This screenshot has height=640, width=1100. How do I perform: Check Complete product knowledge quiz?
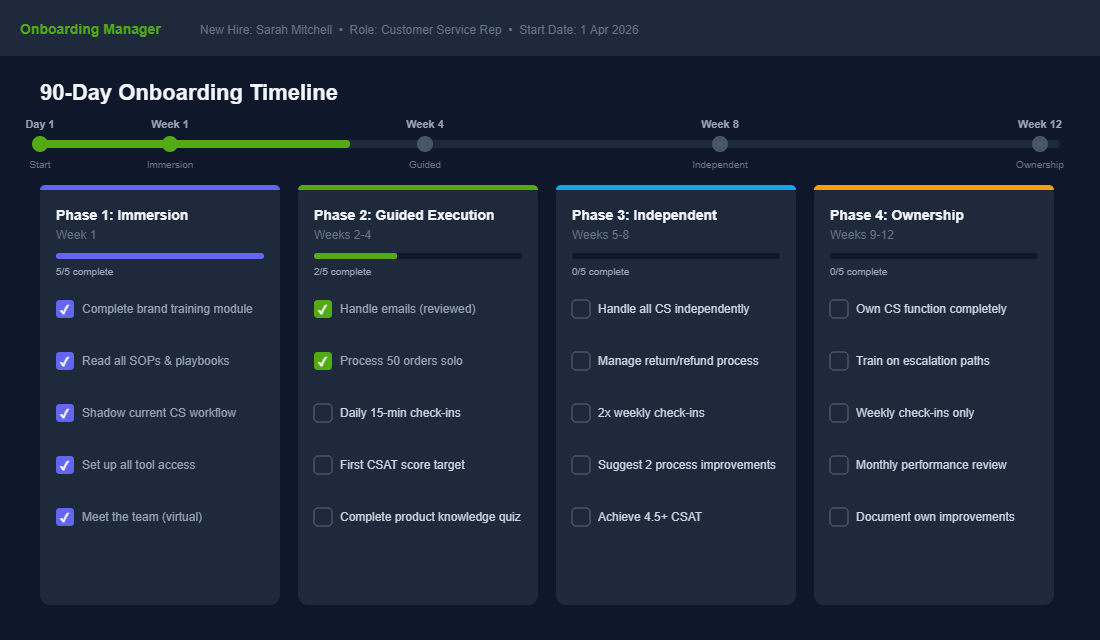(322, 517)
